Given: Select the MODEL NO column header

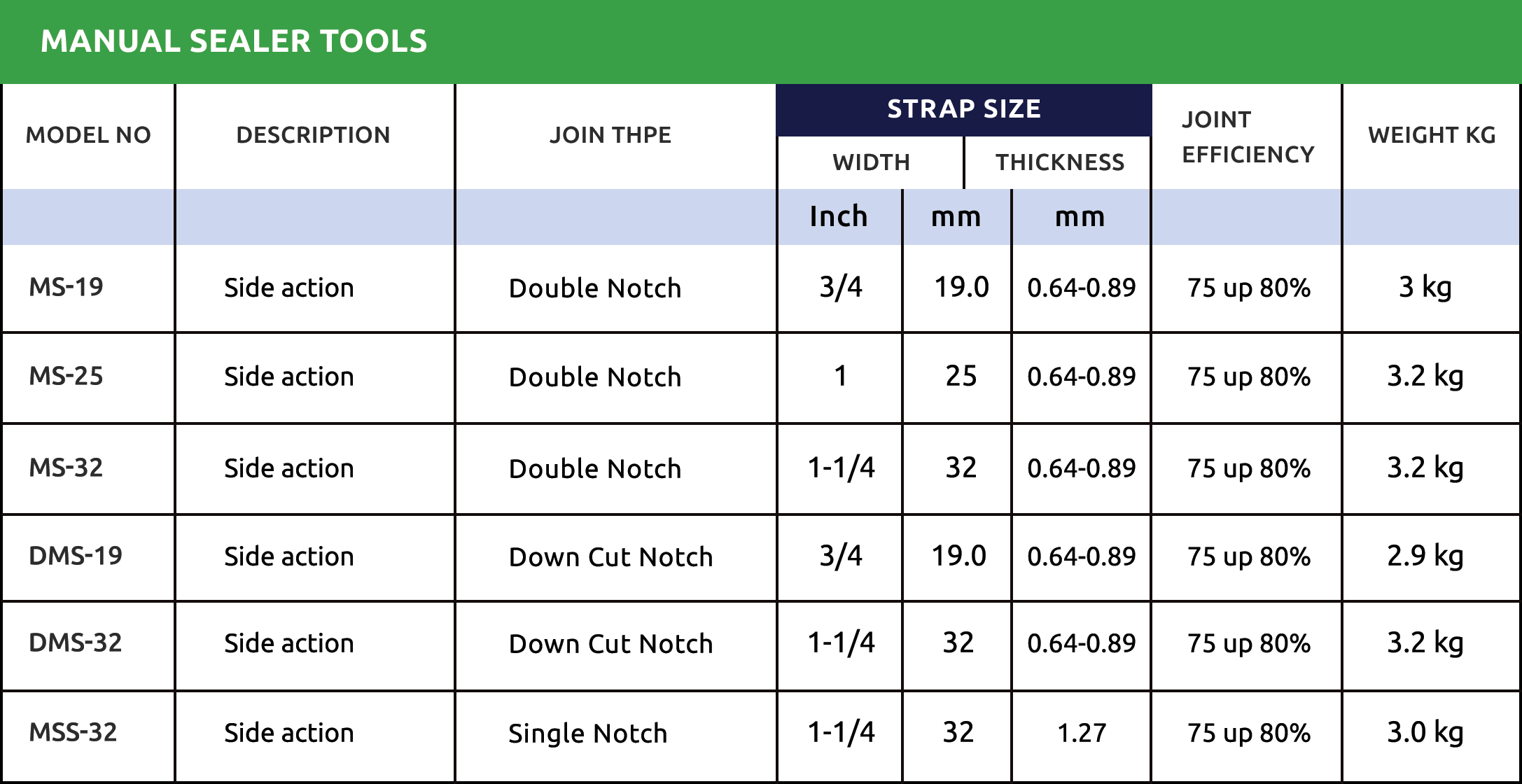Looking at the screenshot, I should coord(88,135).
